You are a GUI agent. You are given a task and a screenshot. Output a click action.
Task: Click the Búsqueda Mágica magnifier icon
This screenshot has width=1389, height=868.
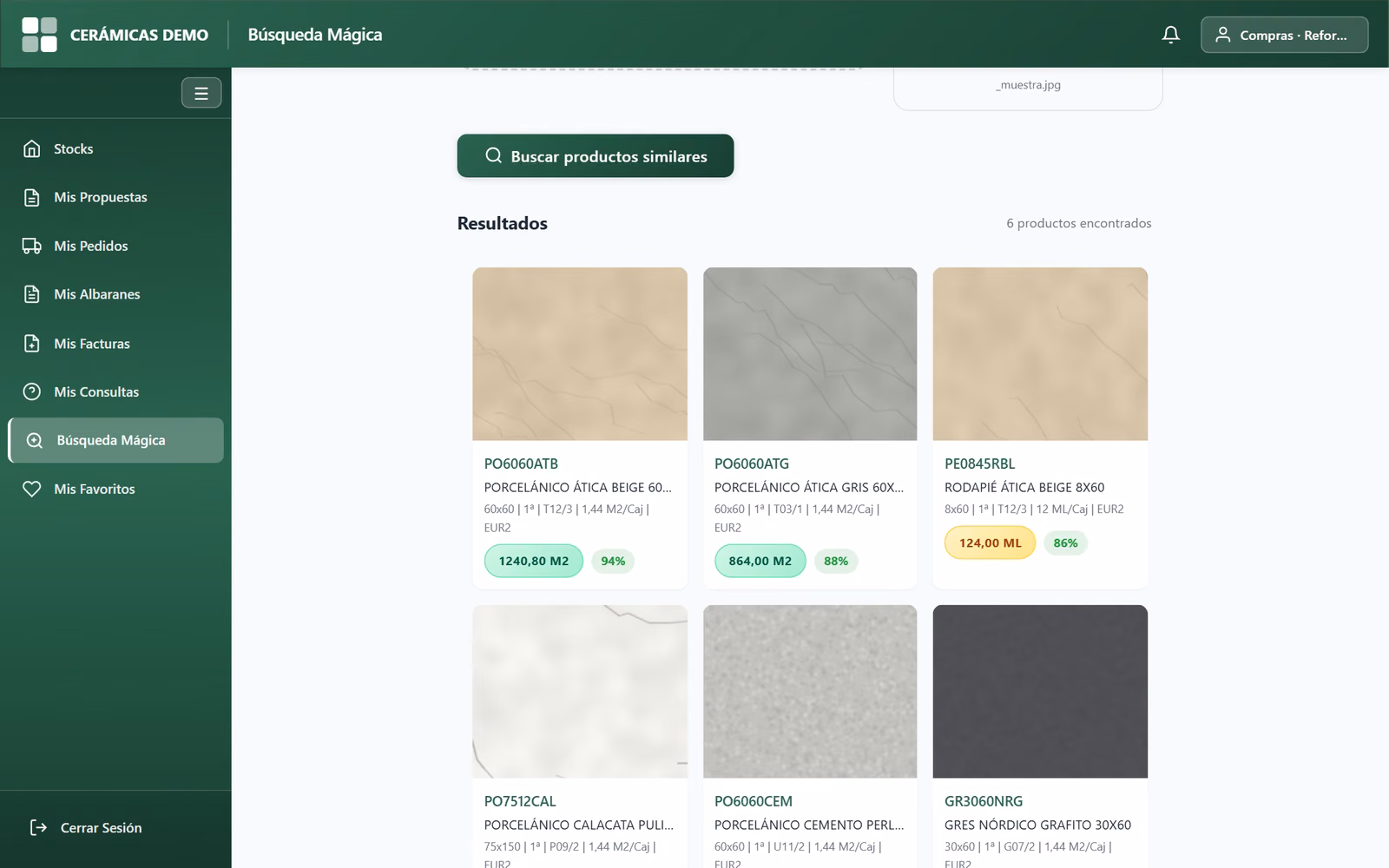35,440
